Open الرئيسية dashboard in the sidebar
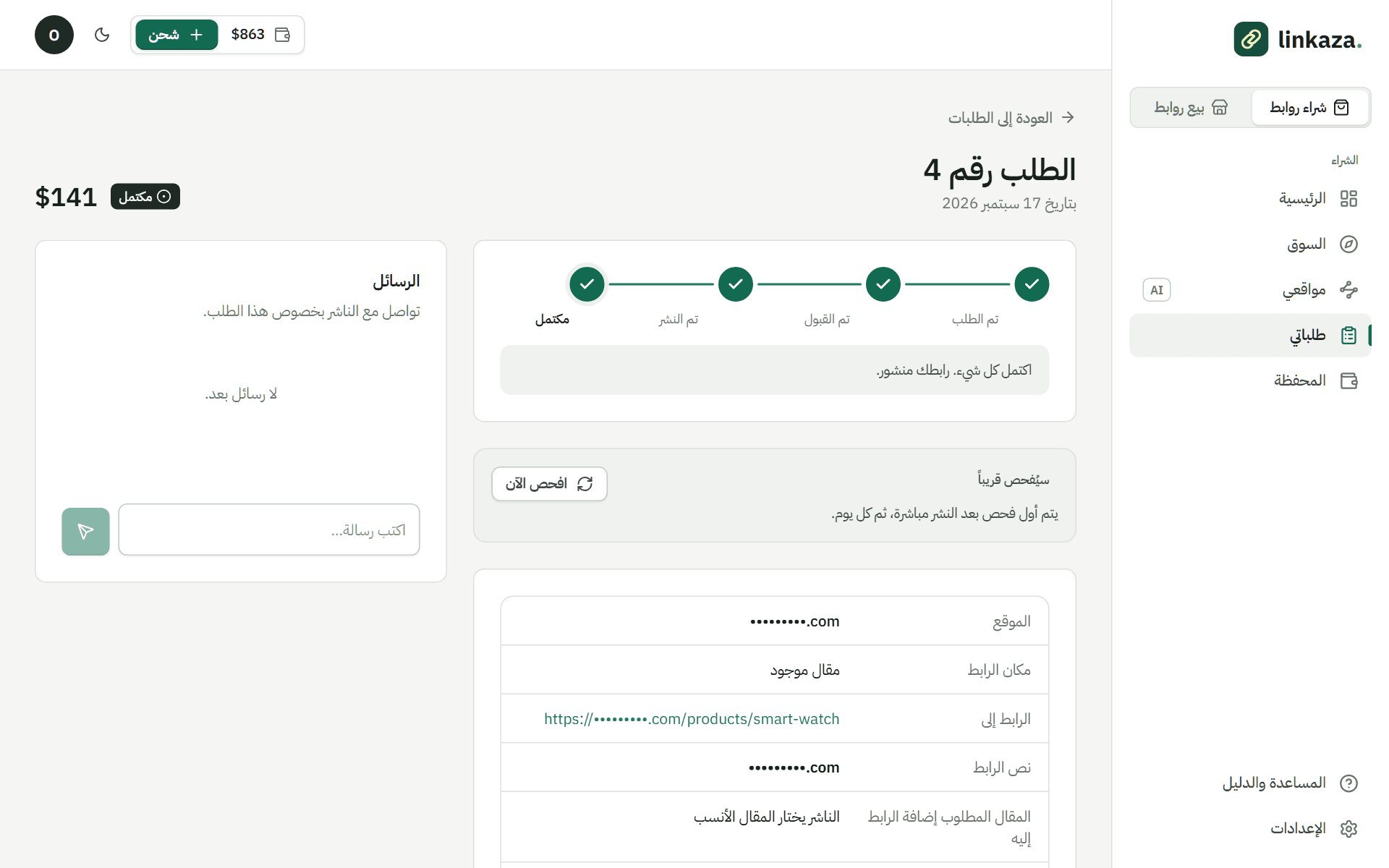 [1250, 198]
